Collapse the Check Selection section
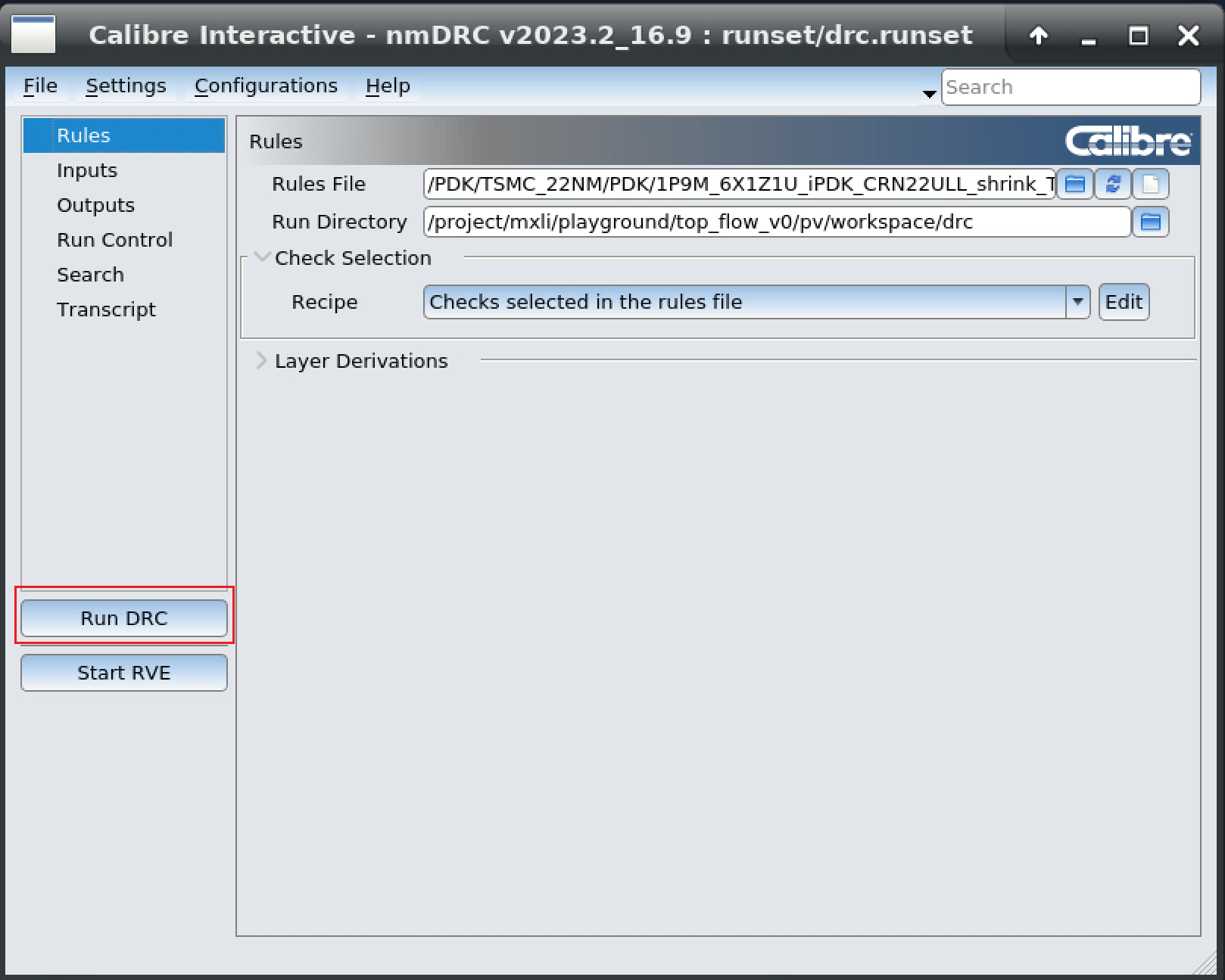This screenshot has height=980, width=1225. 262,257
